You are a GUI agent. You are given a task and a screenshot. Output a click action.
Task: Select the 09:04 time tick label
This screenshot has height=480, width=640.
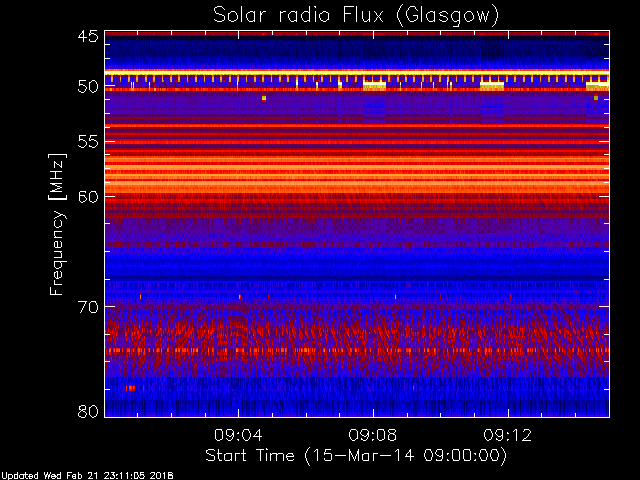click(x=238, y=436)
